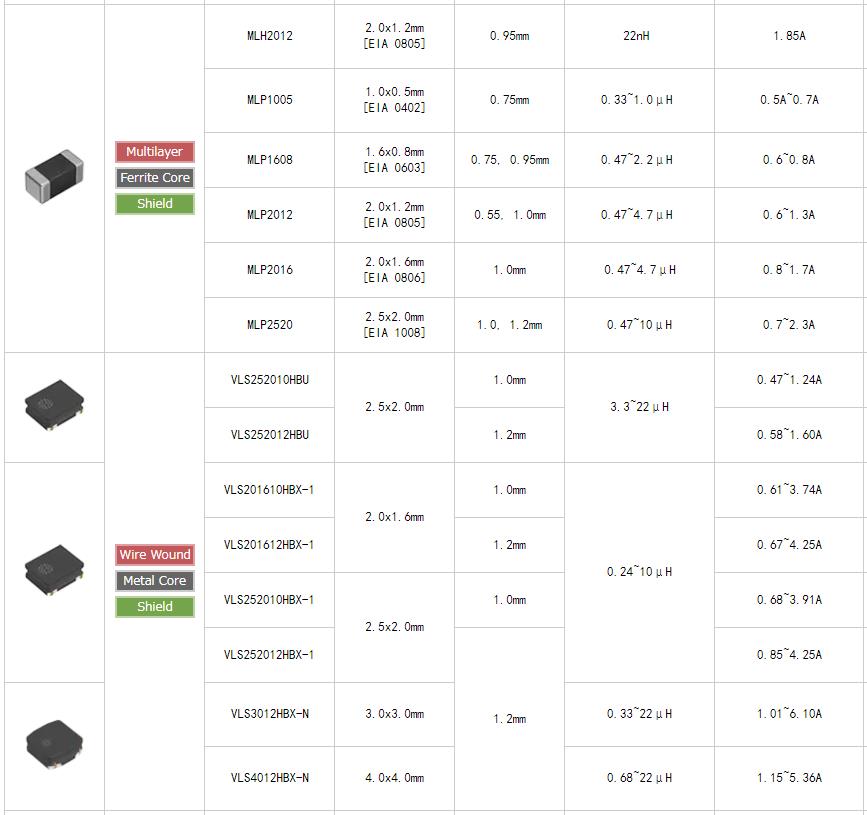Open the VLS252012HBX-1 product entry

(269, 655)
